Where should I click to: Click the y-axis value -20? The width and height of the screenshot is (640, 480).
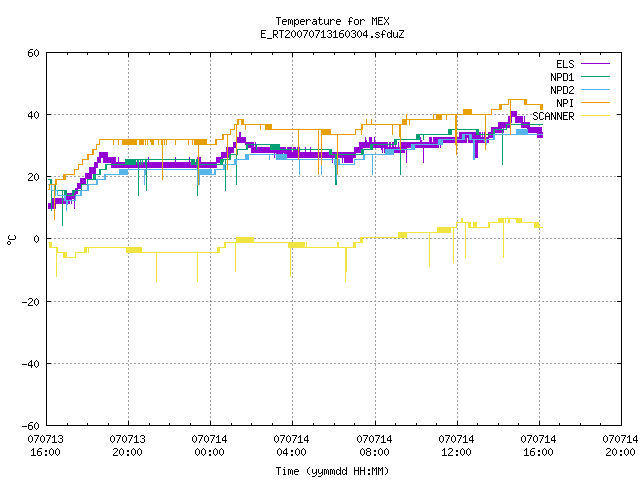[31, 302]
